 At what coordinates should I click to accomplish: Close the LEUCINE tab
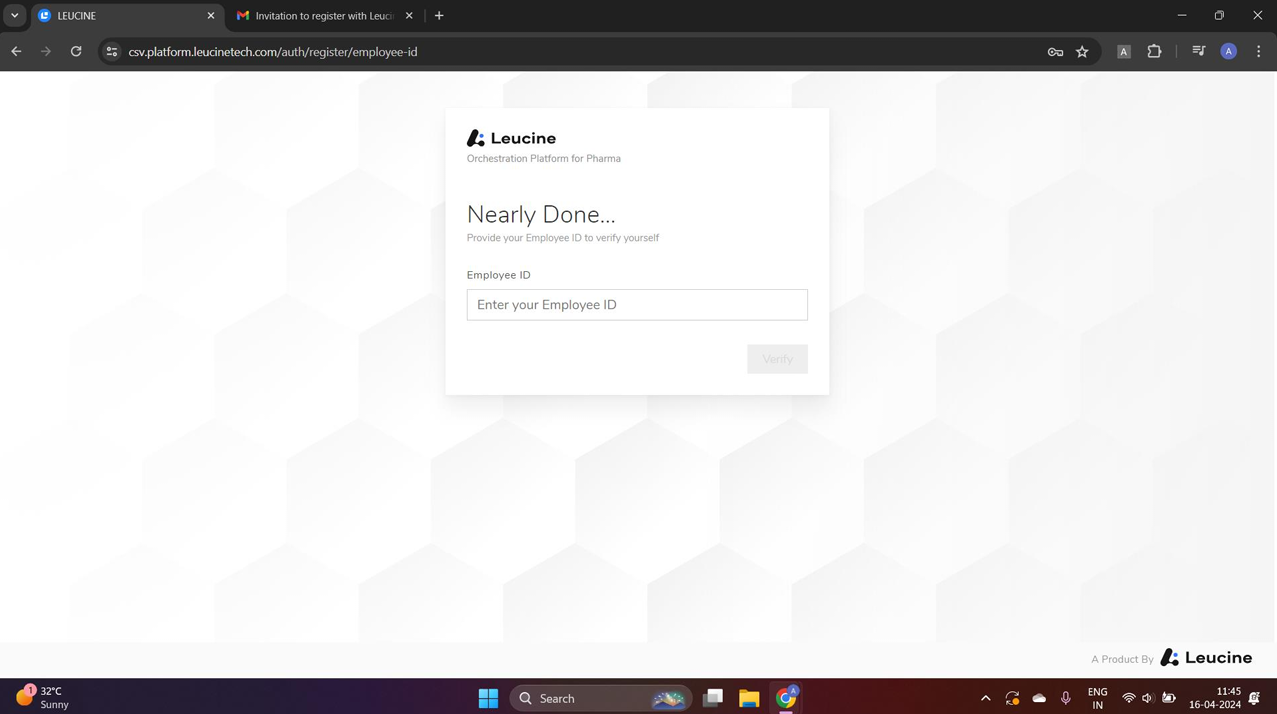(x=211, y=16)
